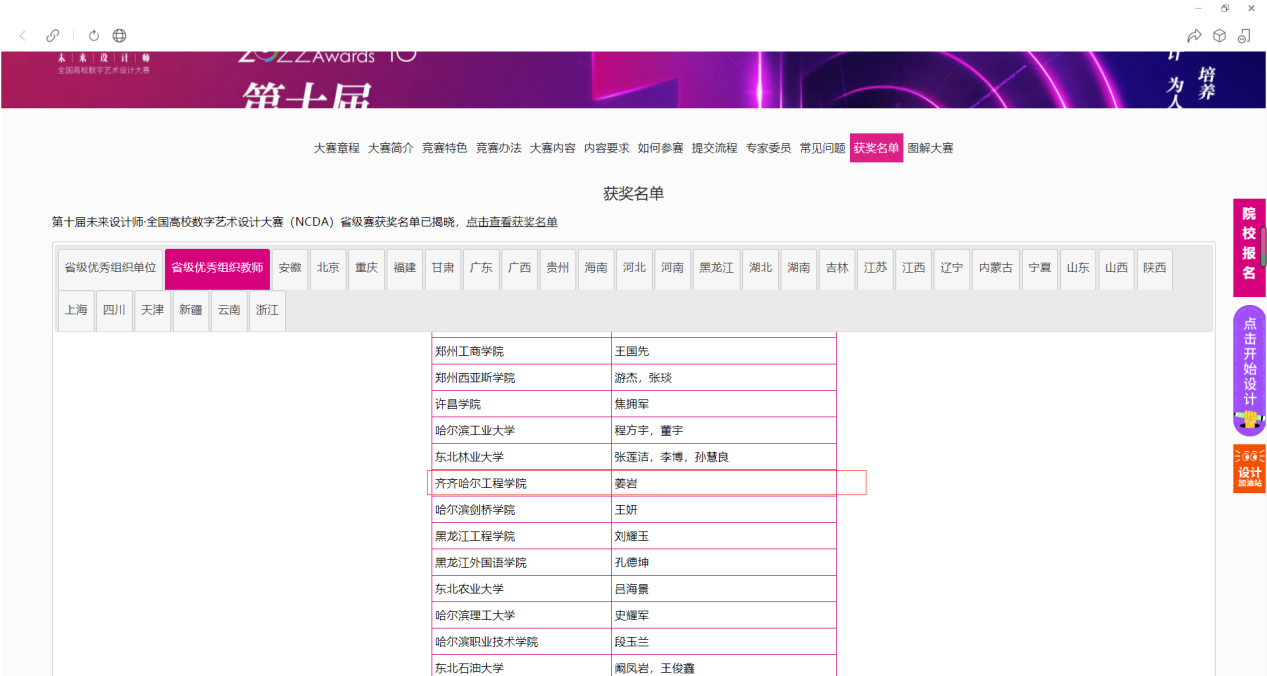Click the orange 设计加油站 icon
Viewport: 1267px width, 676px height.
[x=1249, y=469]
